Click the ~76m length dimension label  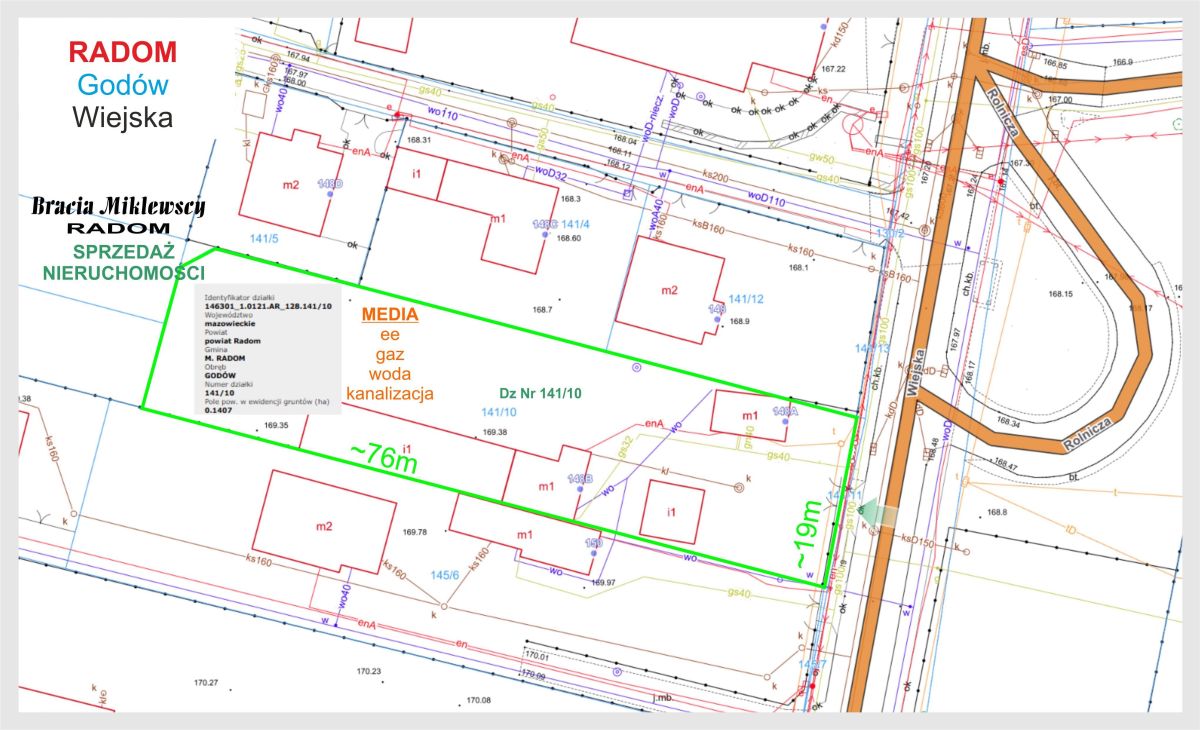click(383, 456)
